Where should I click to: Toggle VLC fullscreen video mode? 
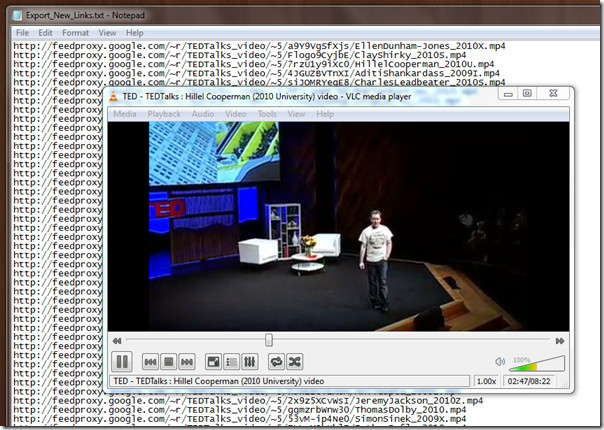tap(213, 362)
